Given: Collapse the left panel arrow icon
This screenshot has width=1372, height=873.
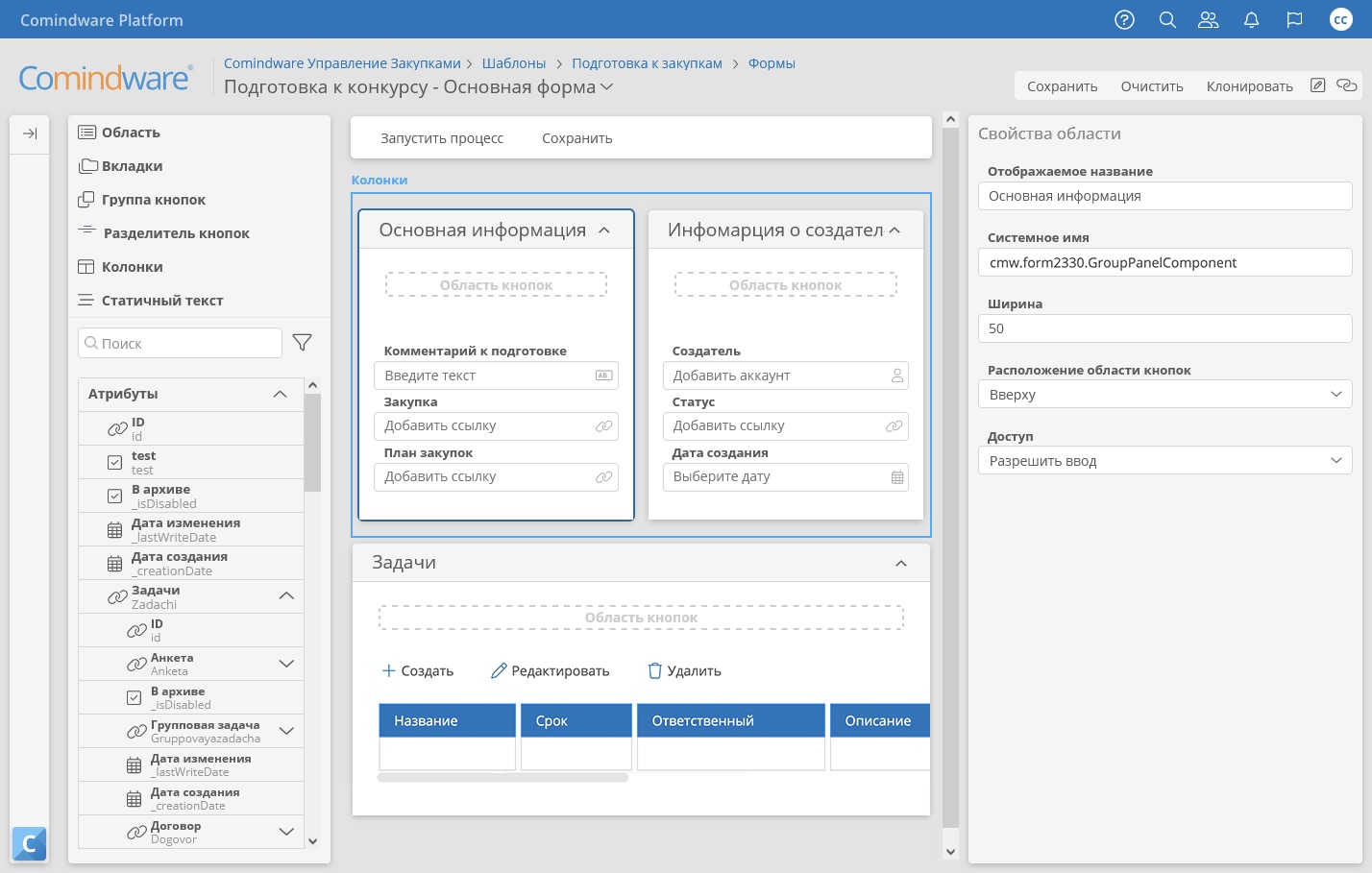Looking at the screenshot, I should point(30,133).
